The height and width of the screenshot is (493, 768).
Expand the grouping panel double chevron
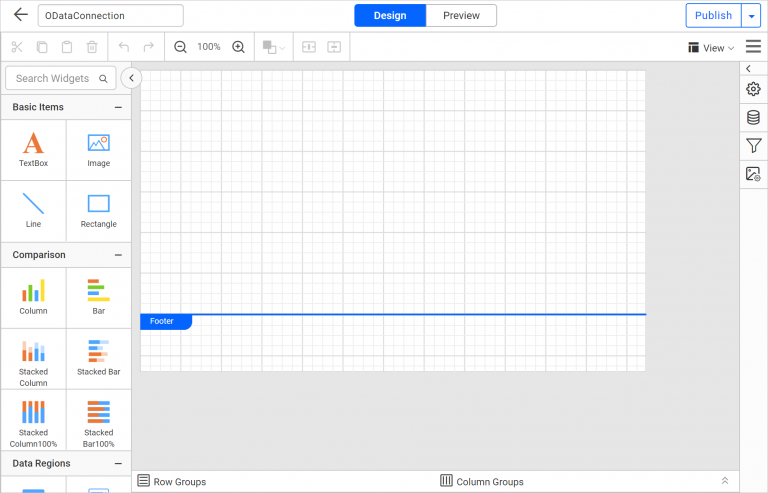tap(725, 481)
